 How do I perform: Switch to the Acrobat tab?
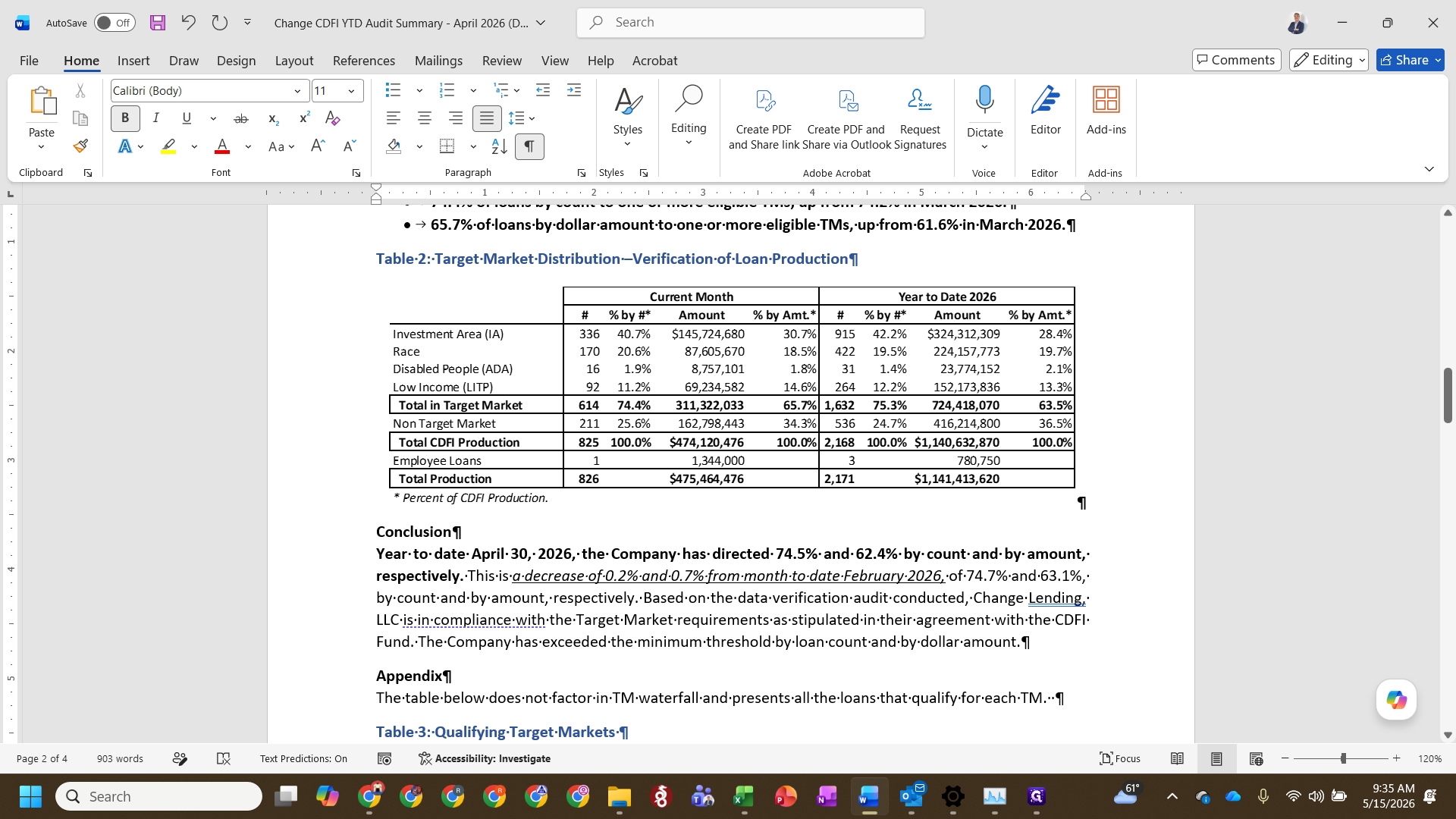click(x=654, y=61)
